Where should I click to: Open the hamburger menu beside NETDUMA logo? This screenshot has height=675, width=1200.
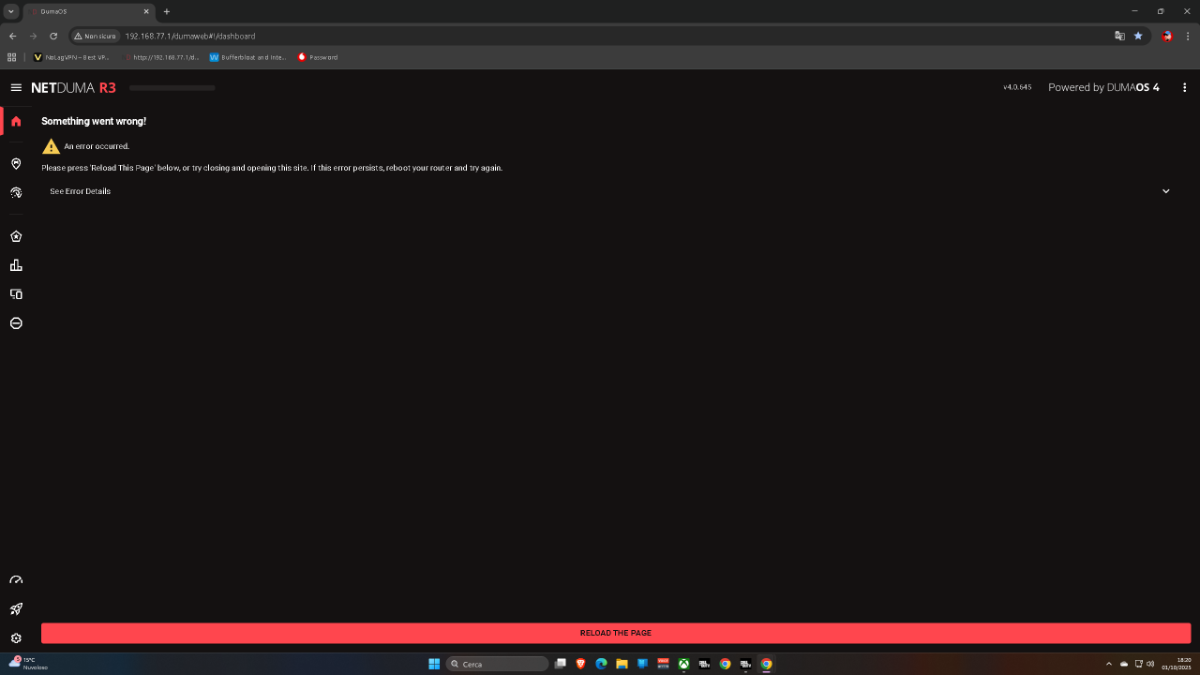point(16,88)
